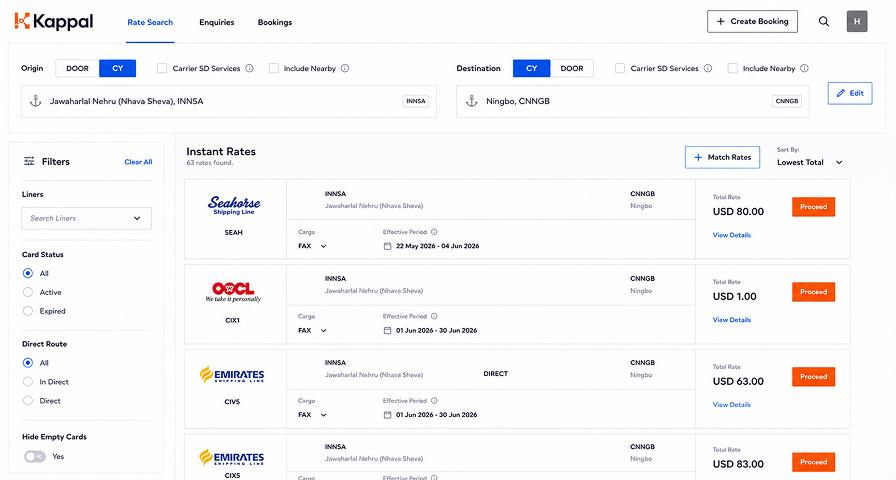Proceed with USD 1.00 OOCL rate
This screenshot has width=896, height=480.
point(813,292)
